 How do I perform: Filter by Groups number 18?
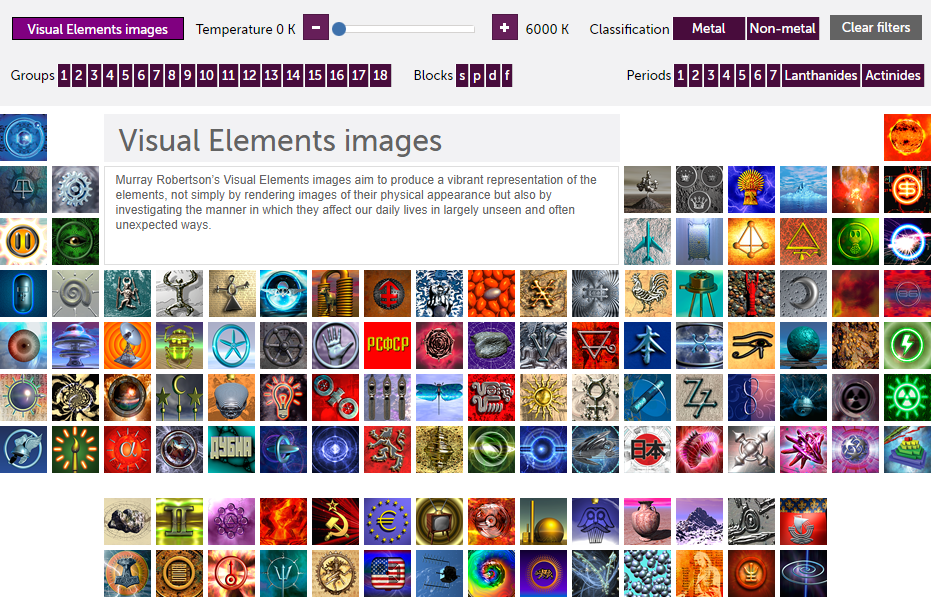click(x=380, y=75)
